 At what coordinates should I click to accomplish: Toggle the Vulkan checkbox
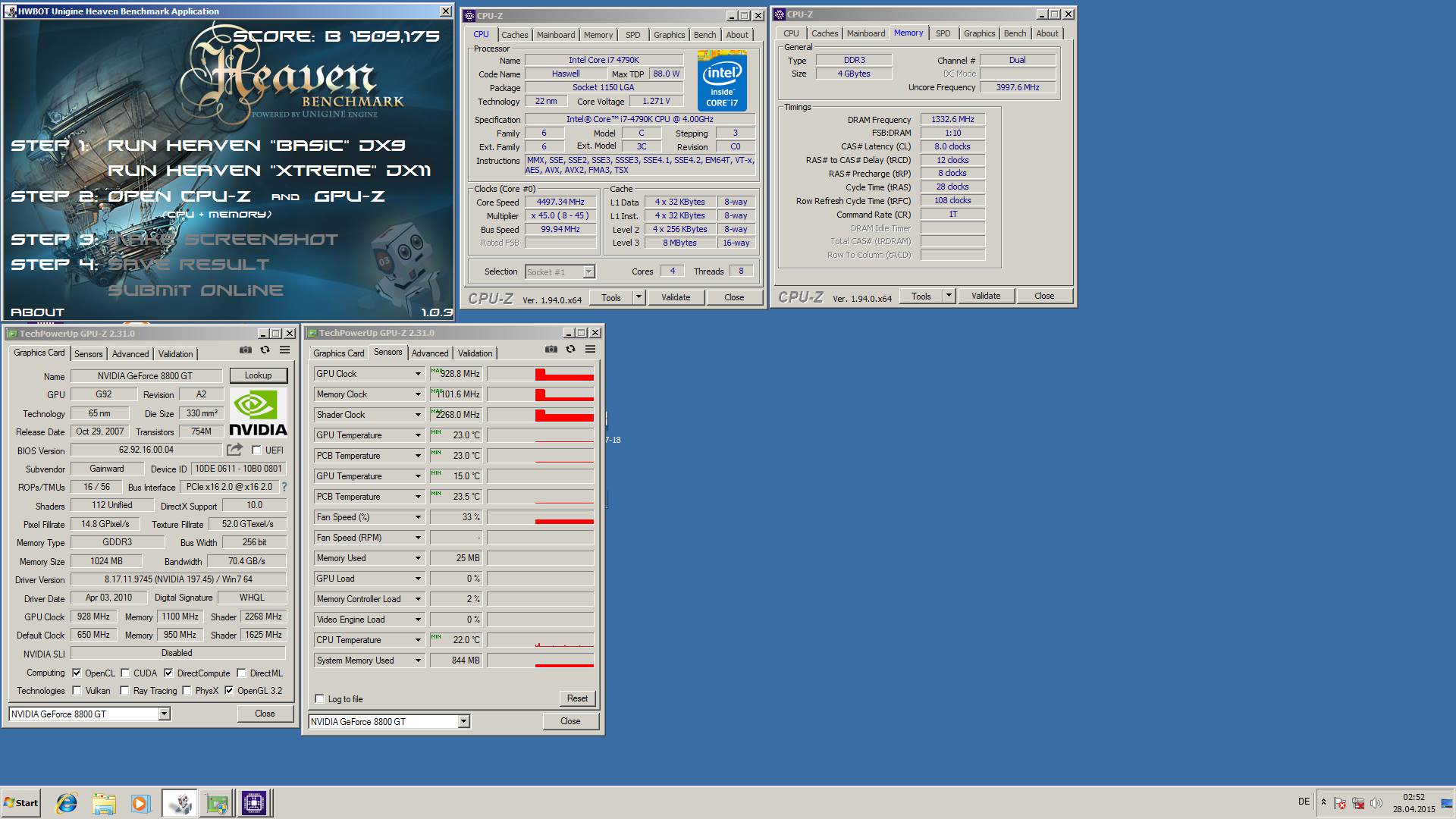coord(77,690)
